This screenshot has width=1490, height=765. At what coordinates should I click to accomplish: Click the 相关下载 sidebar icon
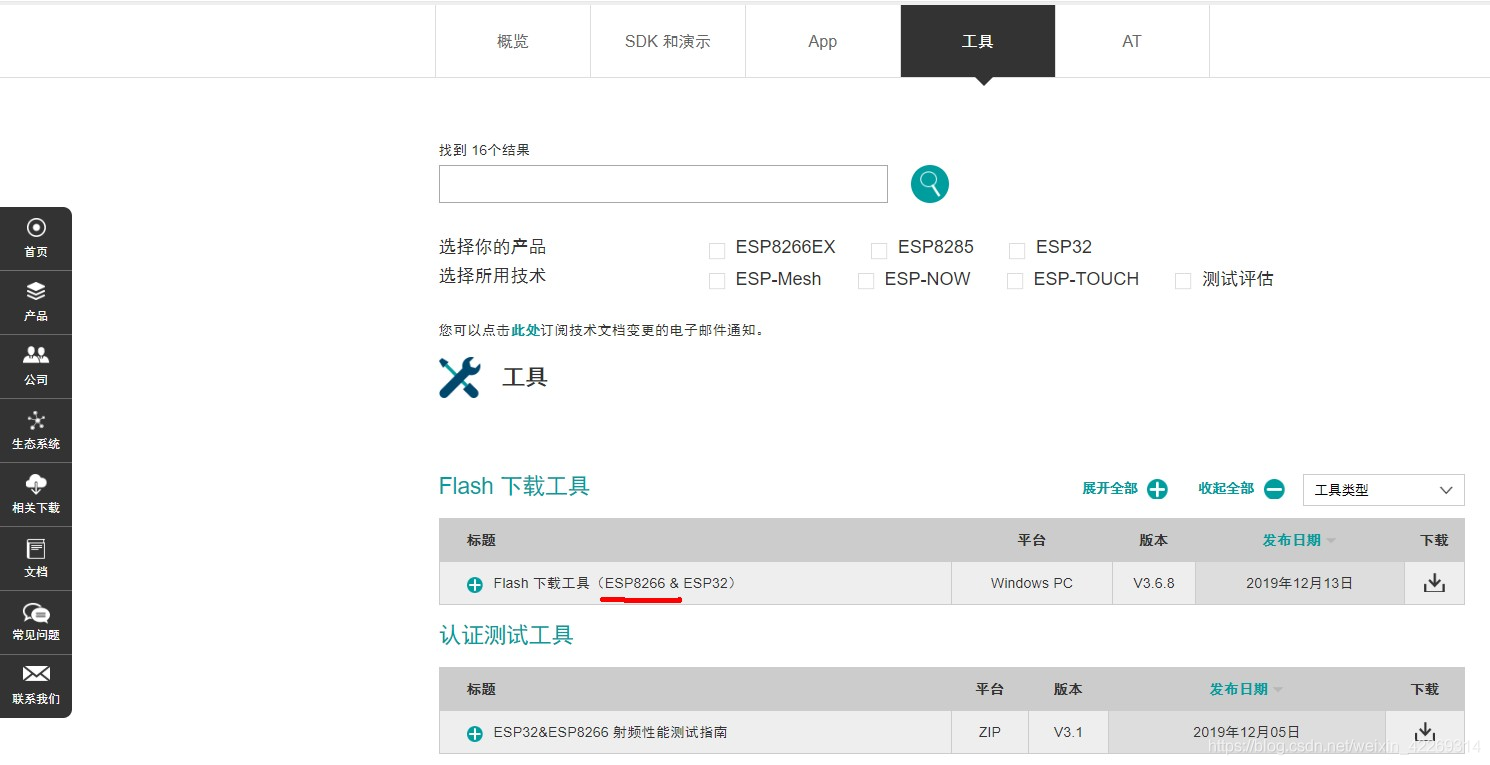pyautogui.click(x=36, y=494)
